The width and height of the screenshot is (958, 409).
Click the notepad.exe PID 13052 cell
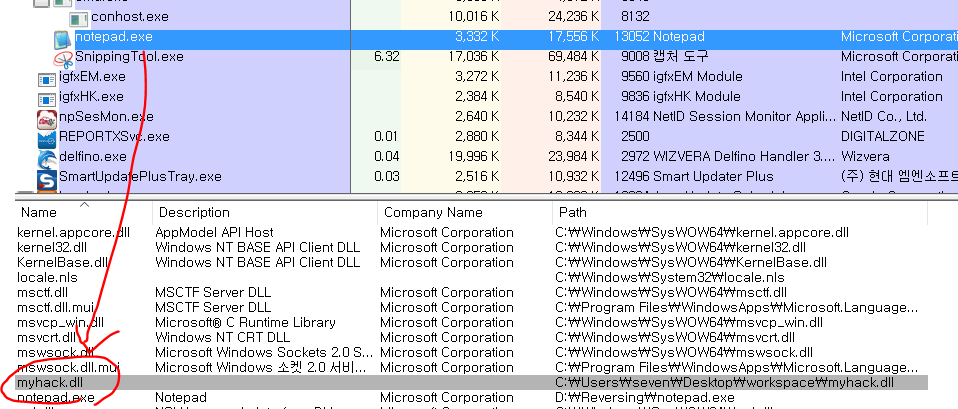tap(632, 37)
